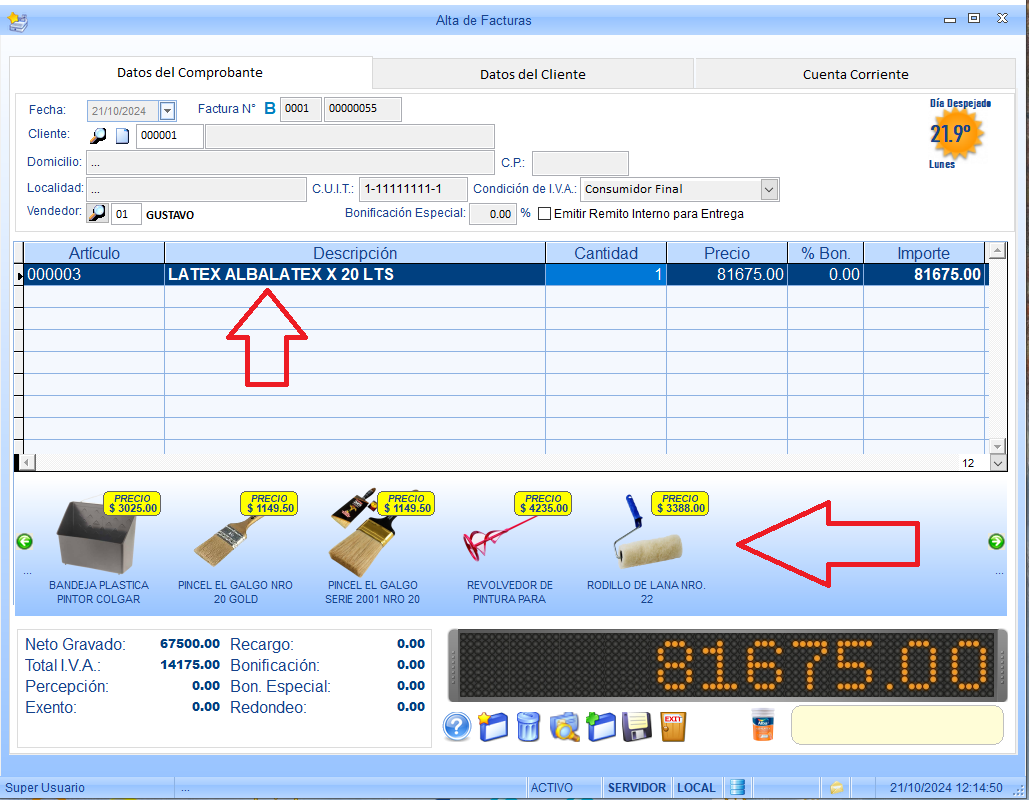Screen dimensions: 1029x800
Task: Click the C.P. input field
Action: point(580,163)
